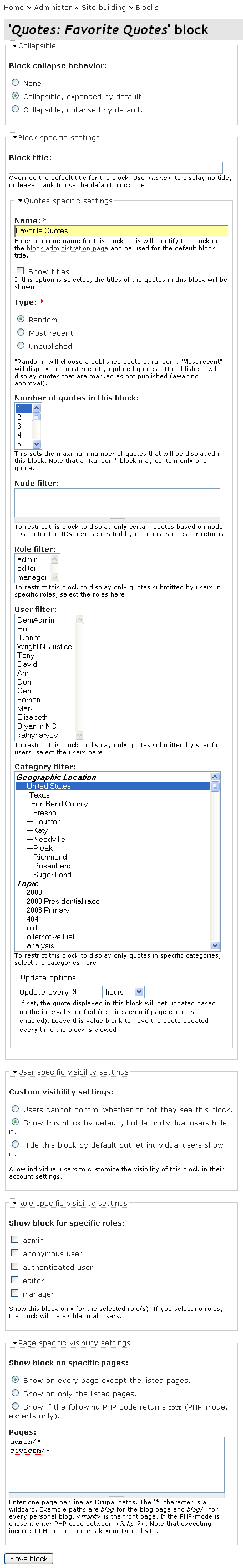Open the Site building breadcrumb link

pos(104,7)
